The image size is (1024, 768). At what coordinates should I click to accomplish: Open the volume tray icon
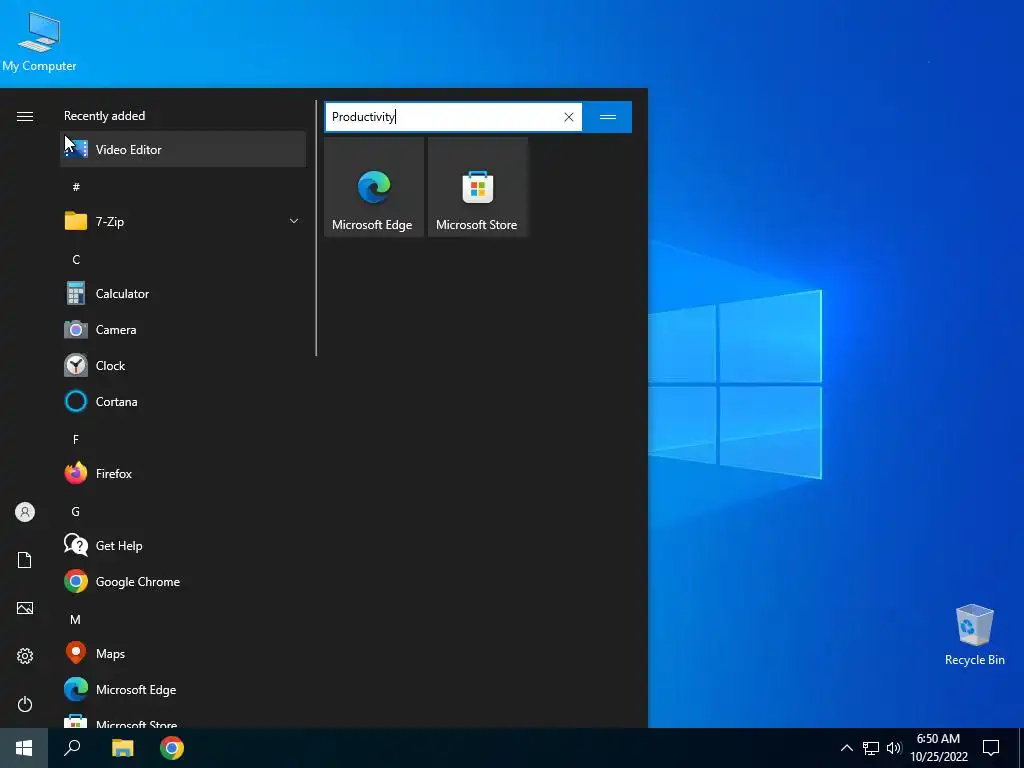coord(894,748)
